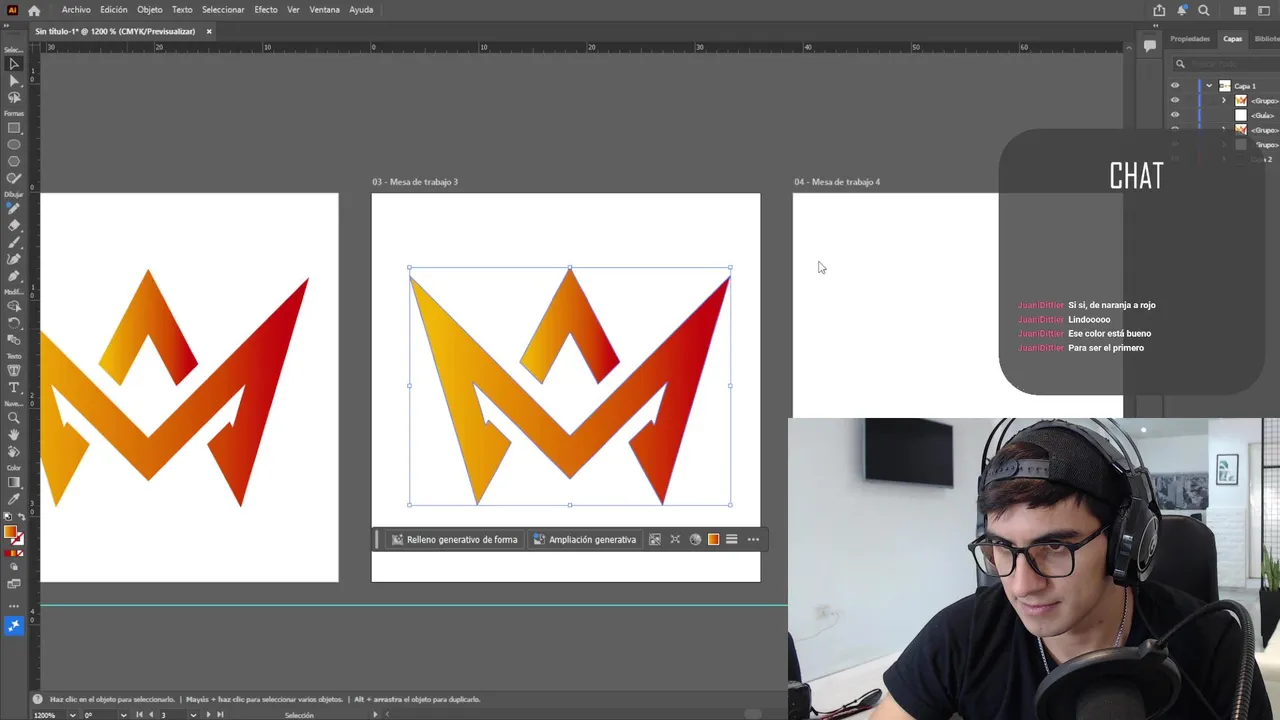Image resolution: width=1280 pixels, height=720 pixels.
Task: Go to the previous artboard arrow
Action: [151, 715]
